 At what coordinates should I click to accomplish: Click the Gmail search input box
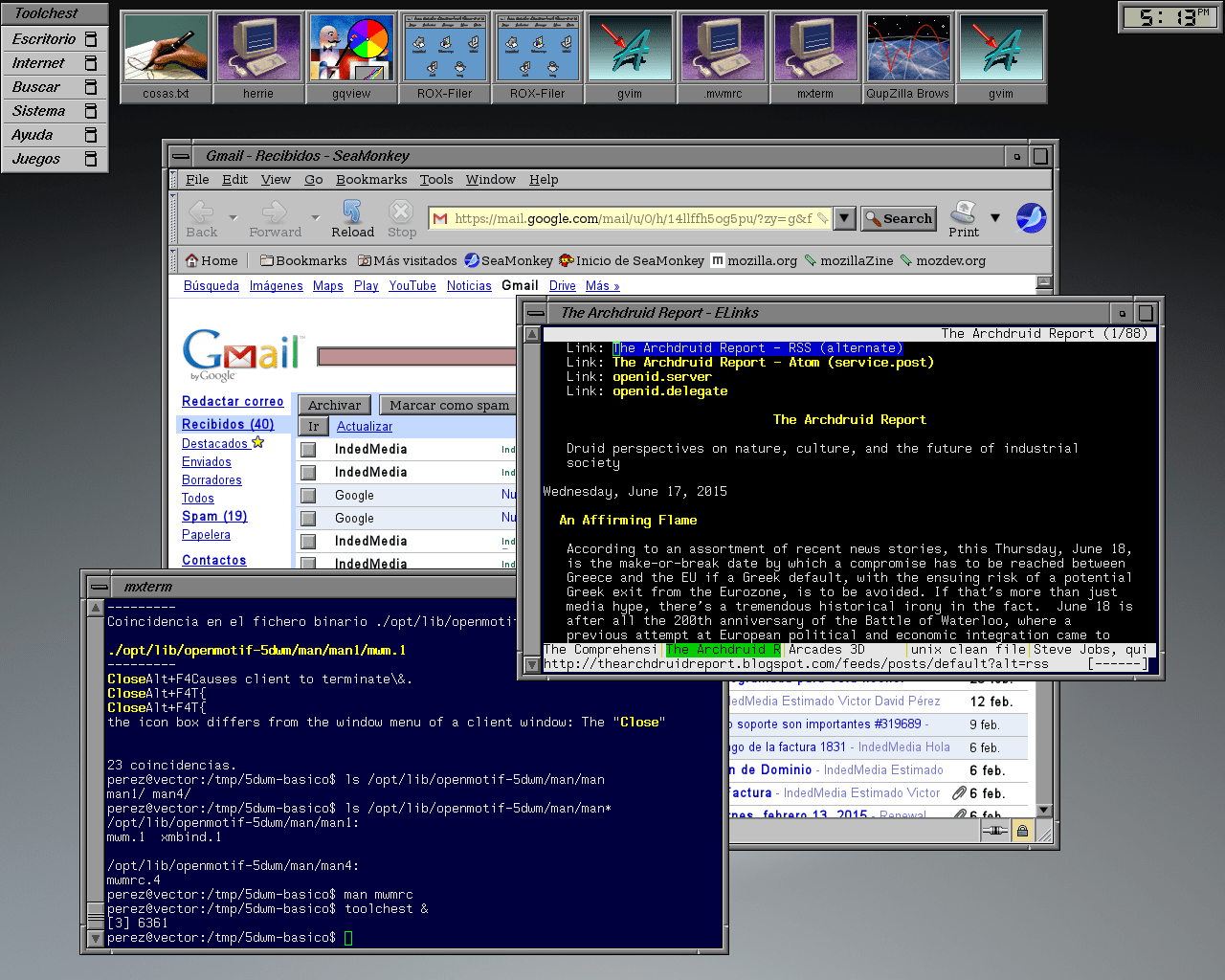click(x=417, y=356)
